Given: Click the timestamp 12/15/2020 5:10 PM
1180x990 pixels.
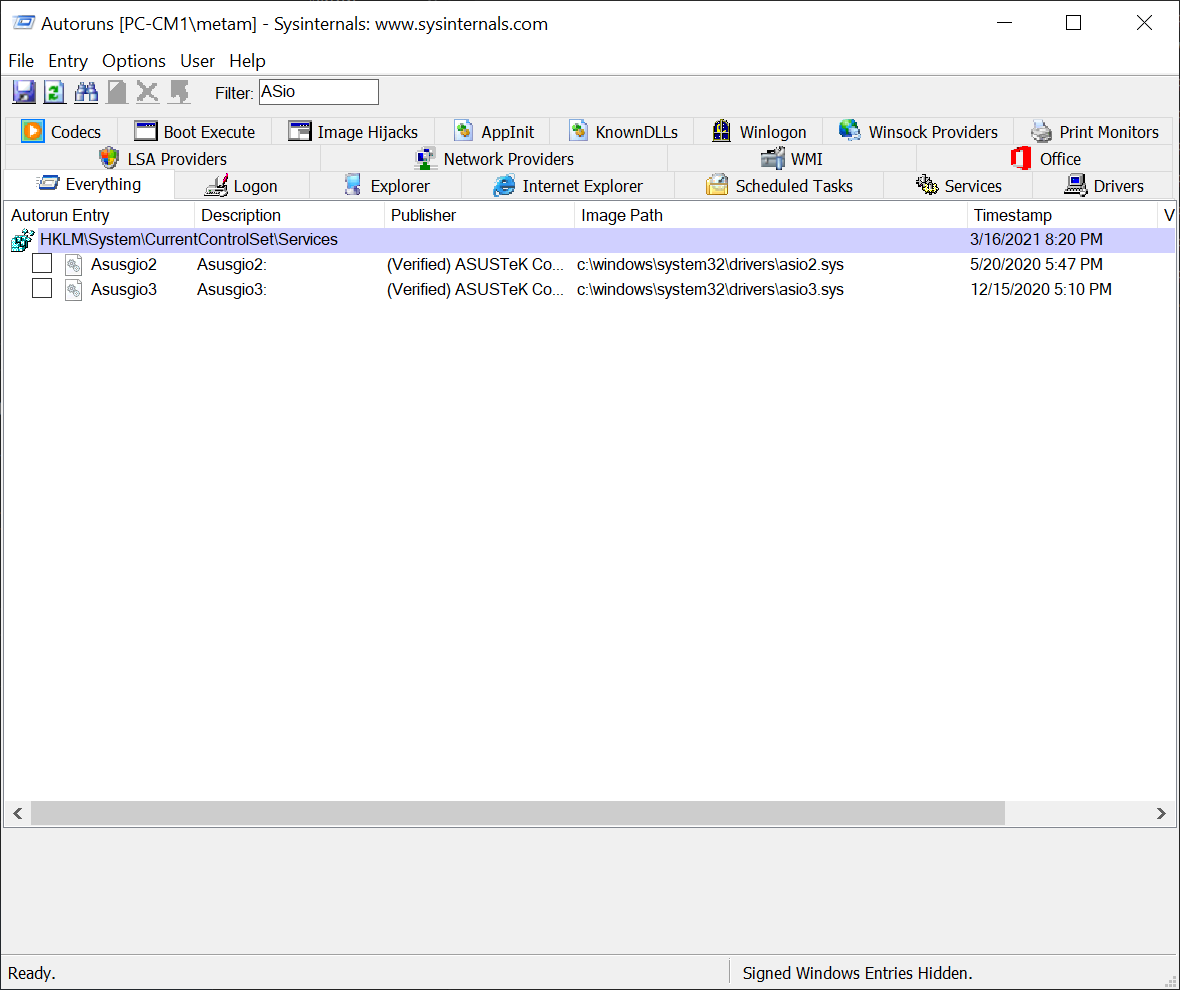Looking at the screenshot, I should [1041, 290].
